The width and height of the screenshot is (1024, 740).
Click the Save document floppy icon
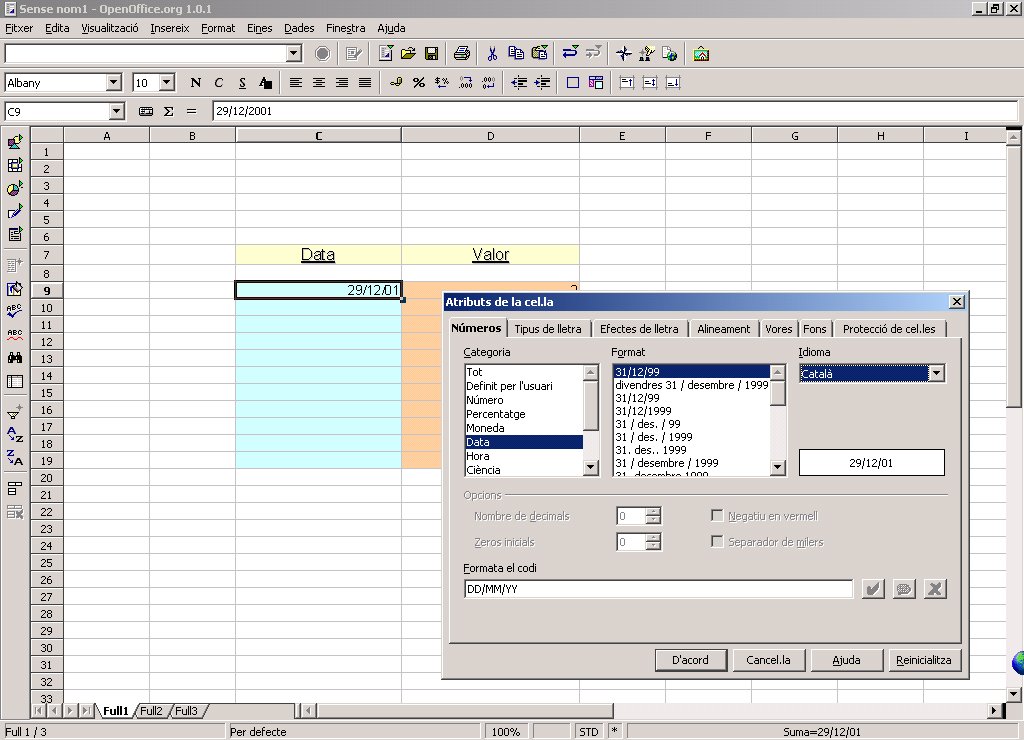(431, 53)
